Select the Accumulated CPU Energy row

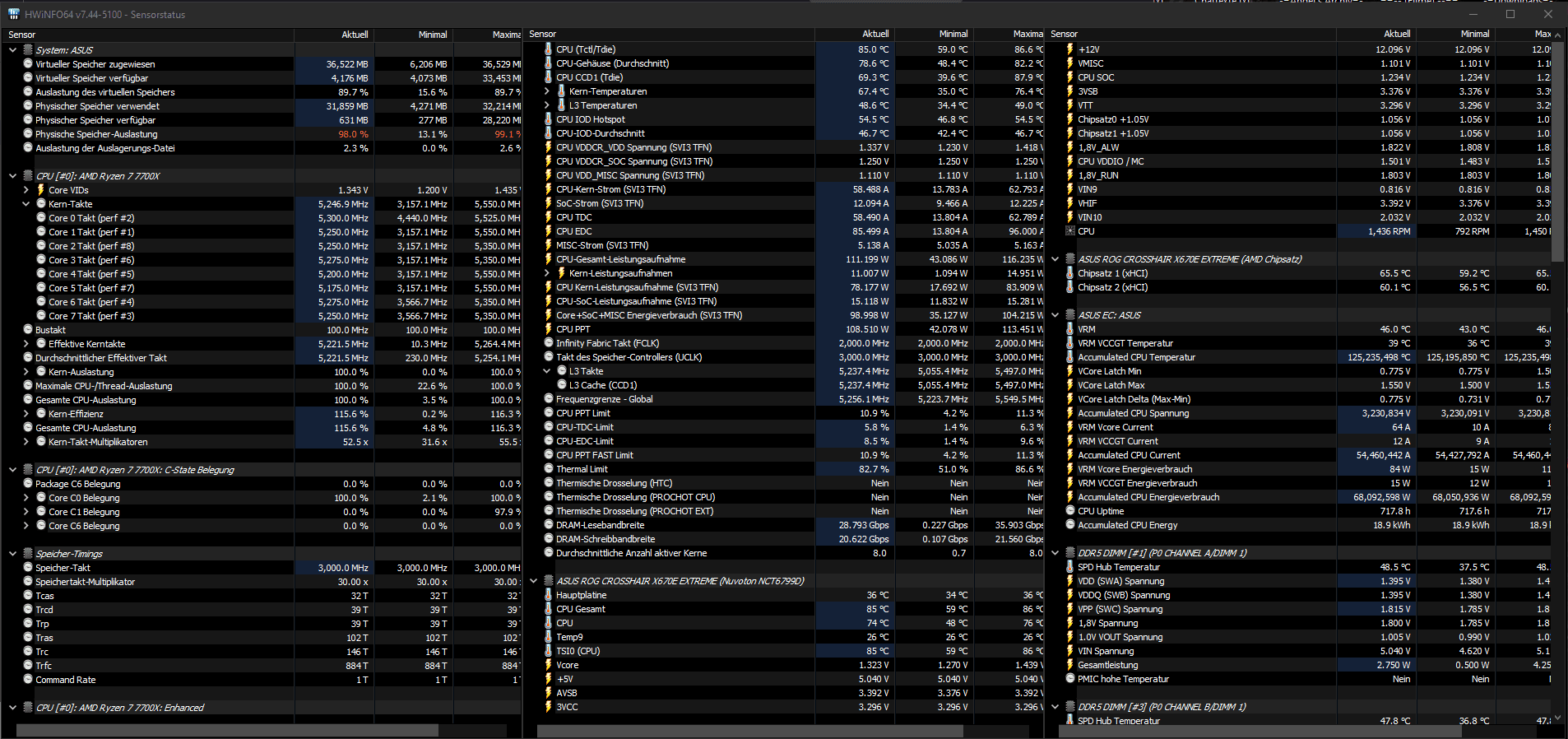tap(1299, 525)
